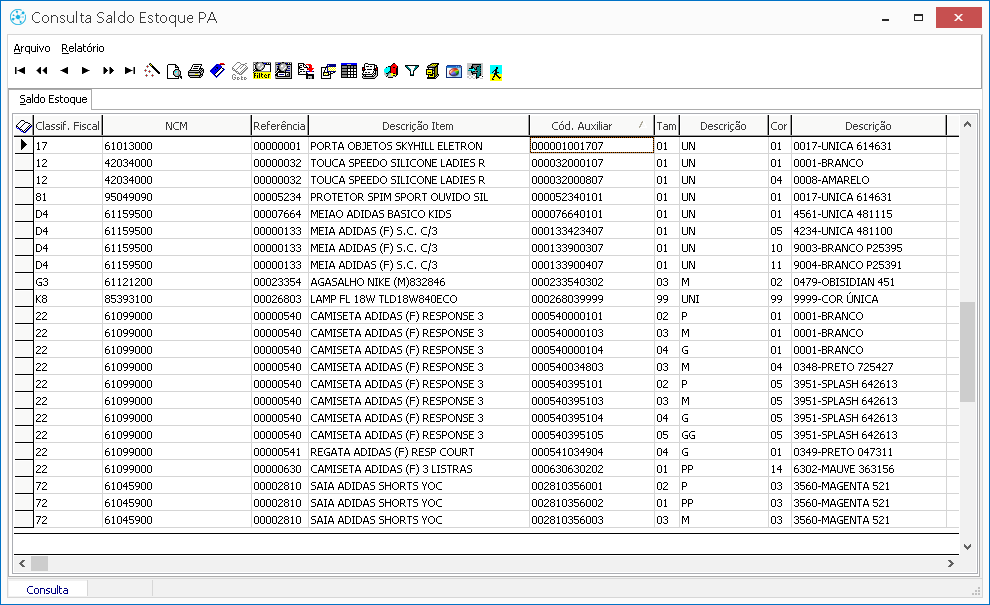
Task: Click the AGASALHO NIKE (M)832846 cell
Action: tap(419, 282)
